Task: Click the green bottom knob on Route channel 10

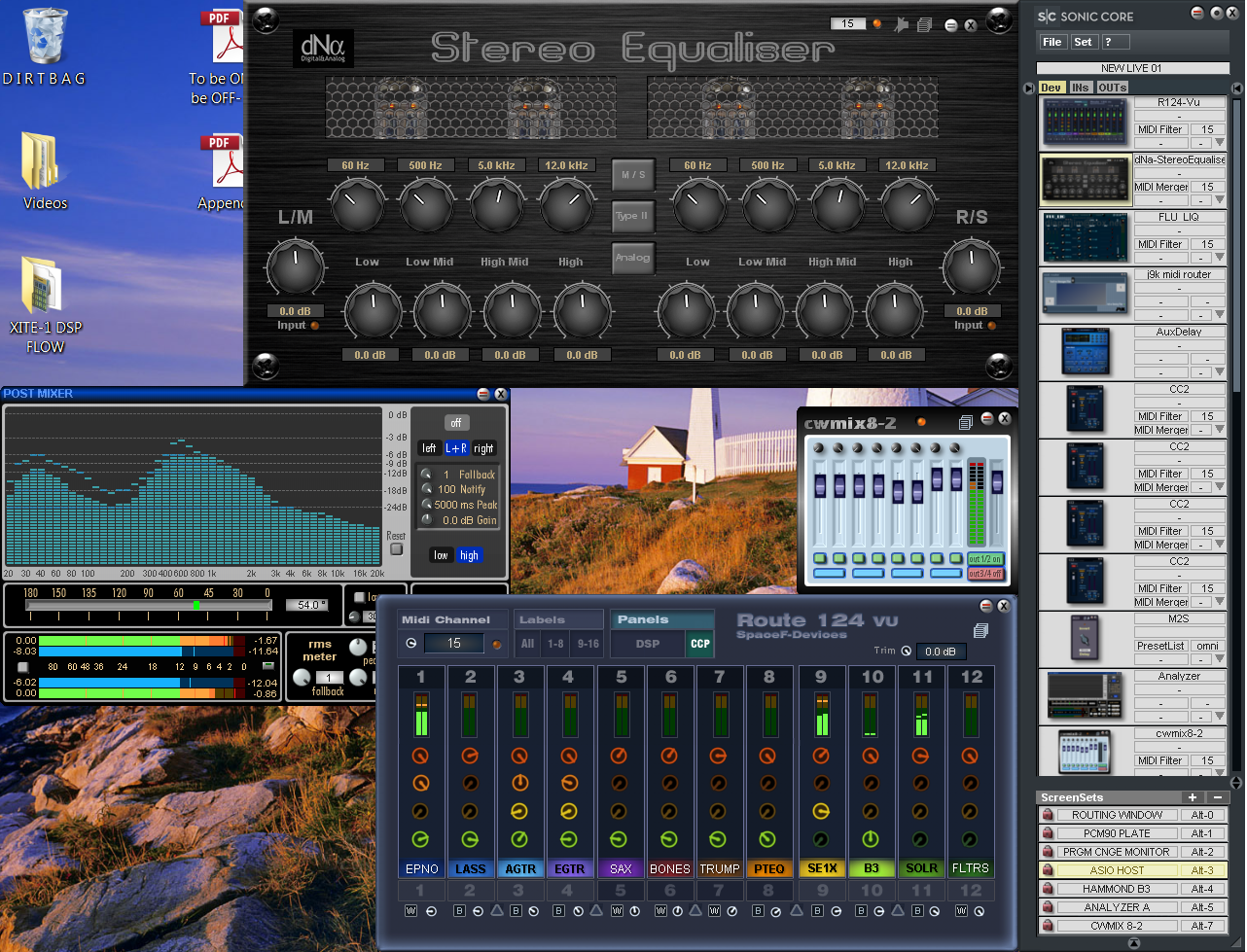Action: pyautogui.click(x=870, y=838)
